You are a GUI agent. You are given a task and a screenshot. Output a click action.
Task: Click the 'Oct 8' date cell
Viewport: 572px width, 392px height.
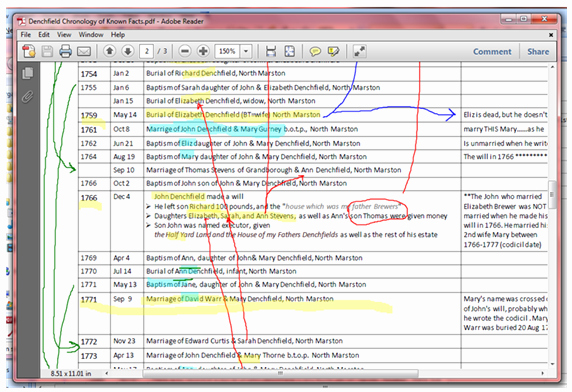pos(121,129)
